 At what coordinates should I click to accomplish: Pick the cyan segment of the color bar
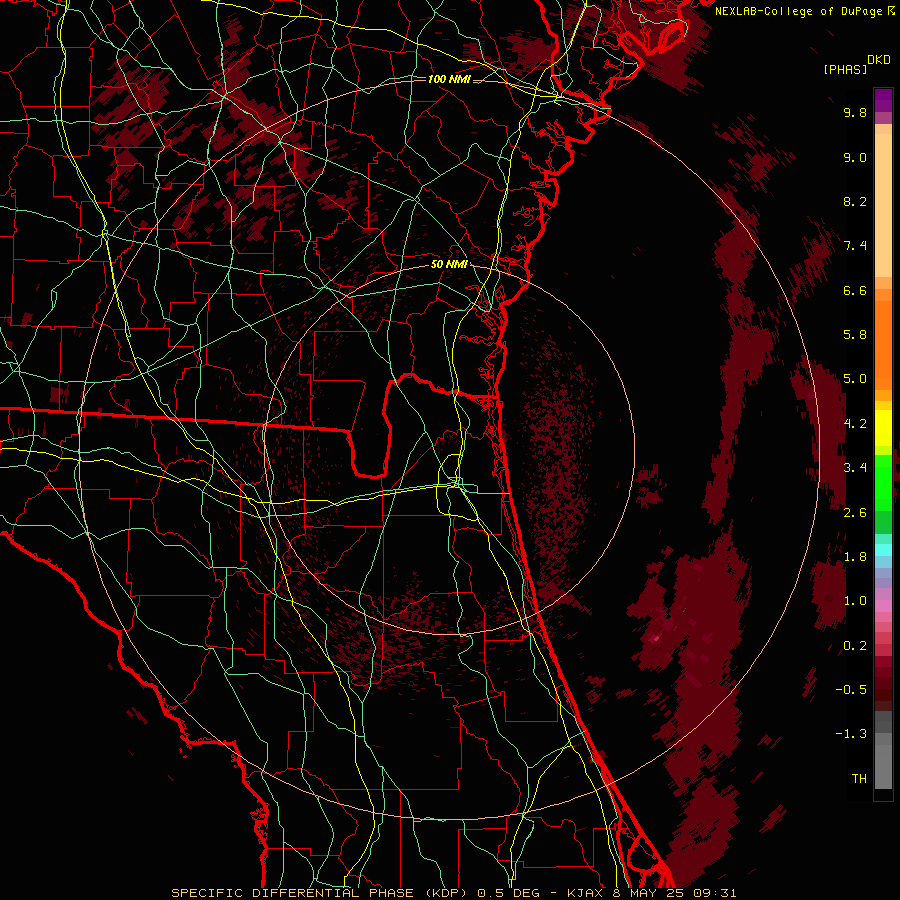883,550
